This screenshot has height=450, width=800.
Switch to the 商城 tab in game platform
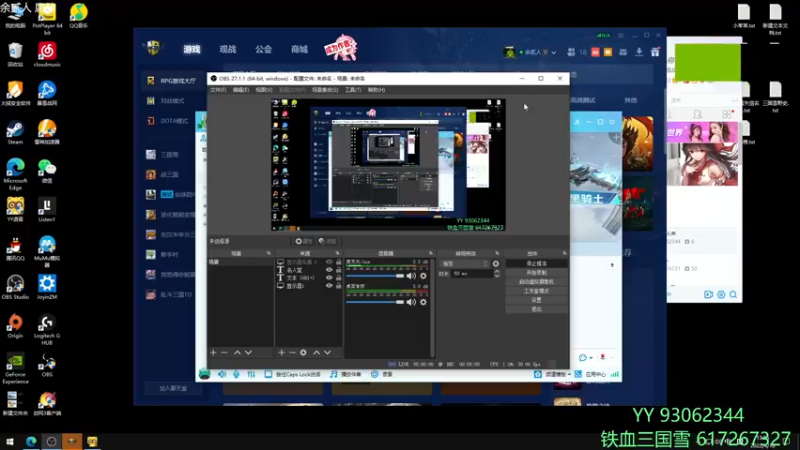click(x=299, y=49)
